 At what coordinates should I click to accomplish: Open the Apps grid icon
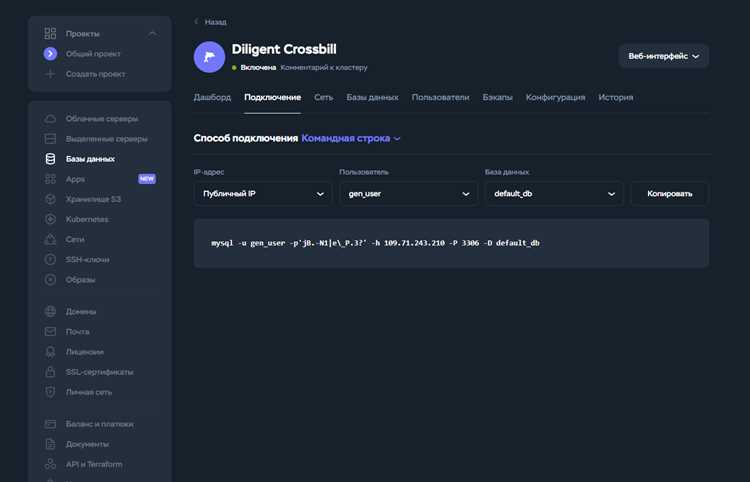[50, 179]
